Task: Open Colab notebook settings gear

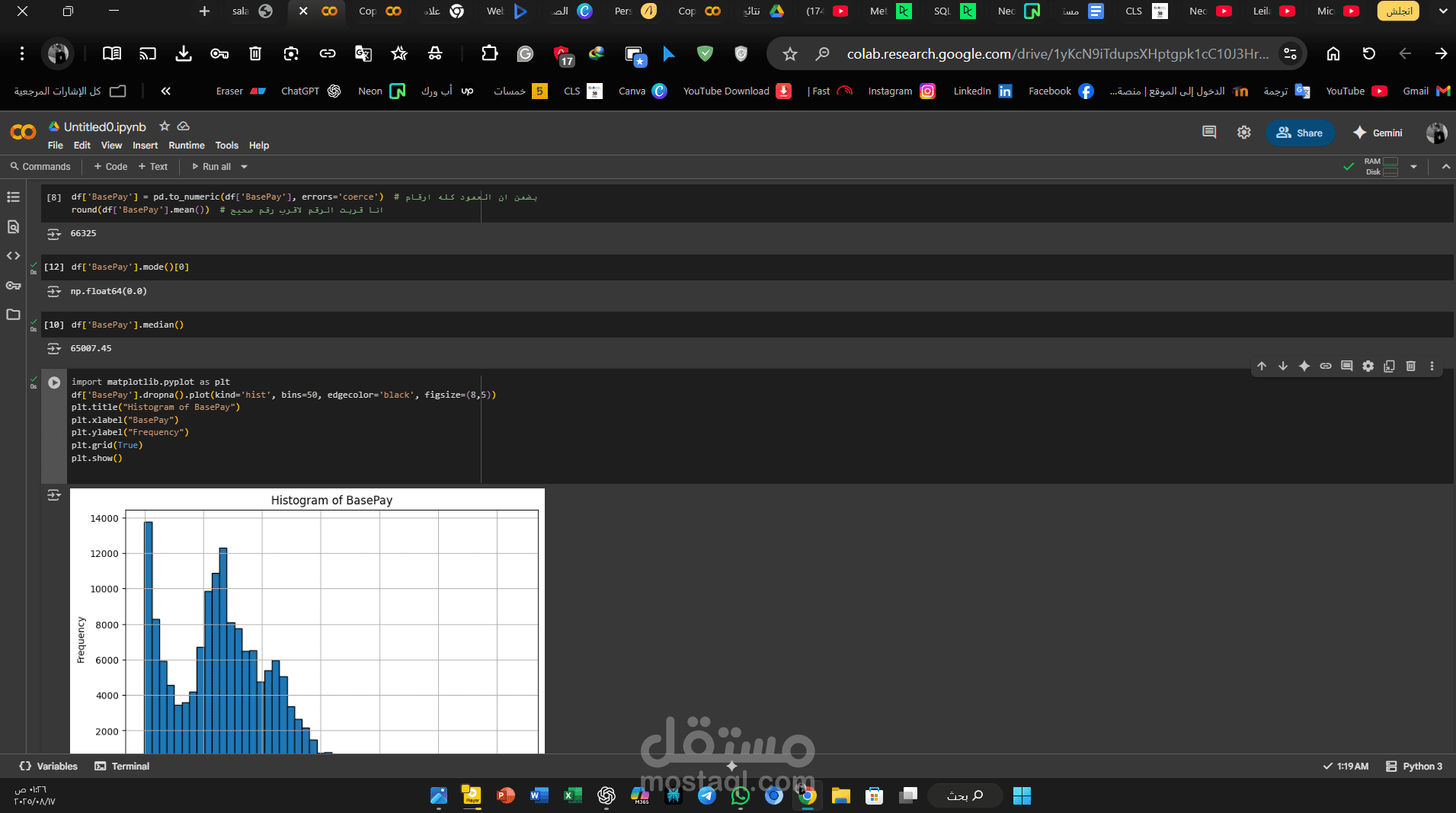Action: coord(1244,133)
